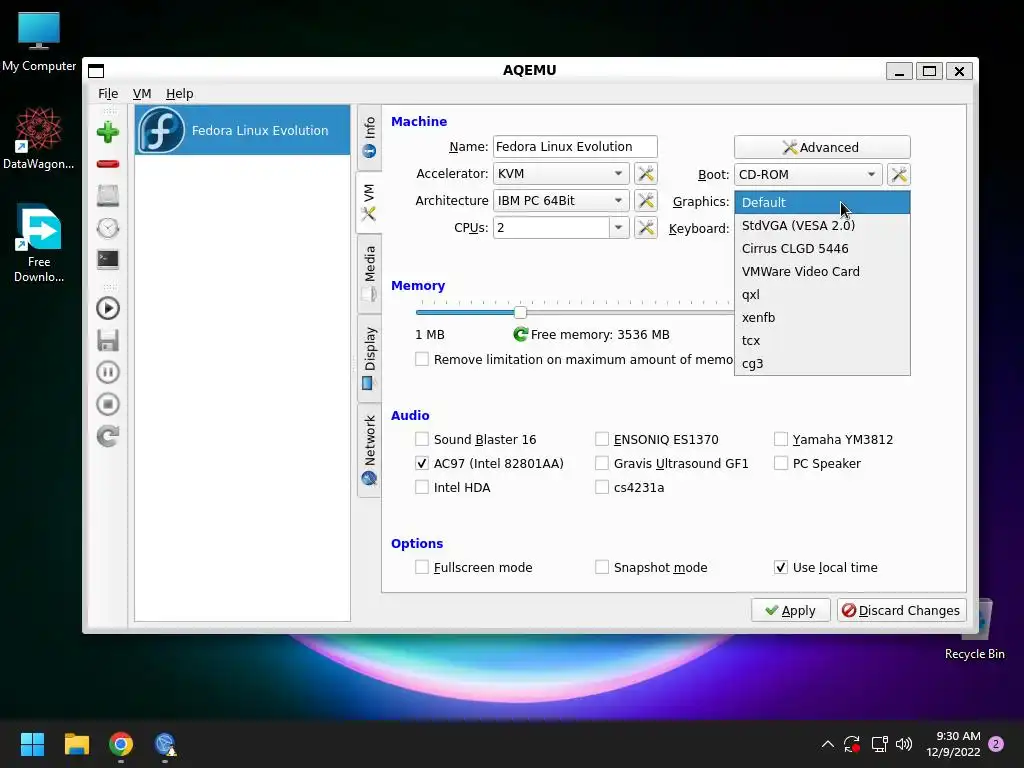Switch to the Display tab
Image resolution: width=1024 pixels, height=768 pixels.
pos(369,359)
